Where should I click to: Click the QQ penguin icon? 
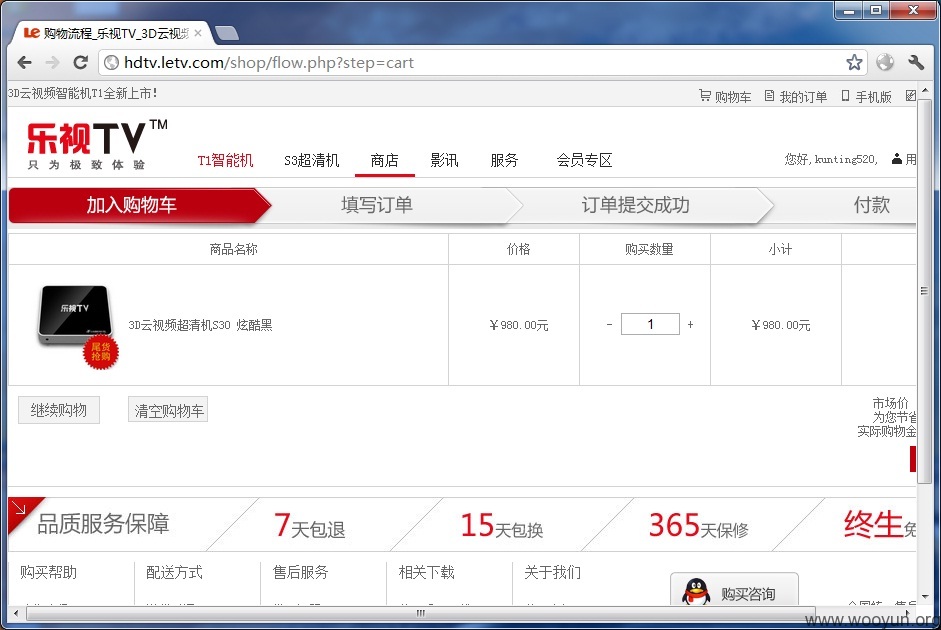(x=696, y=592)
